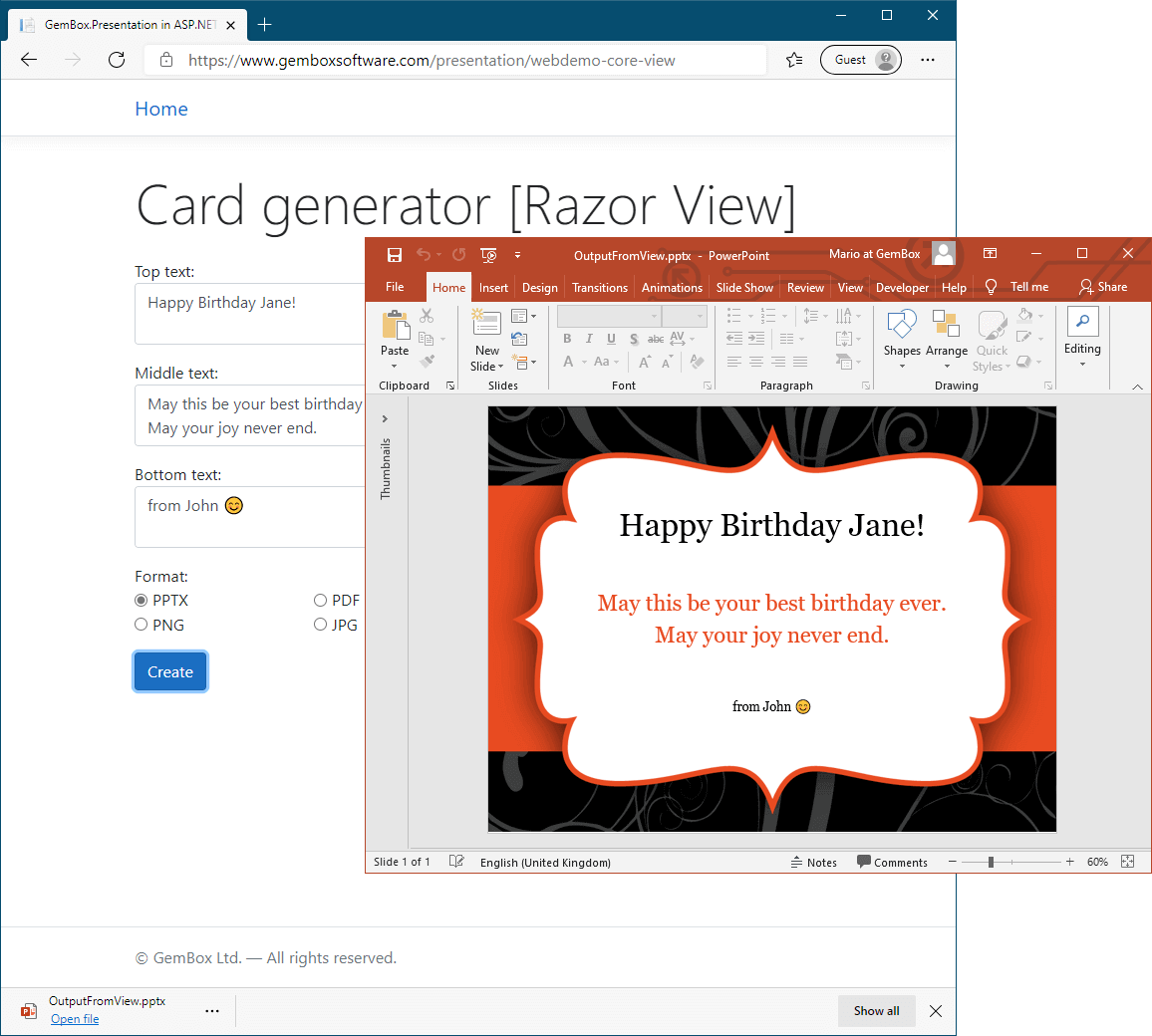
Task: Start slideshow from beginning icon
Action: [x=488, y=255]
